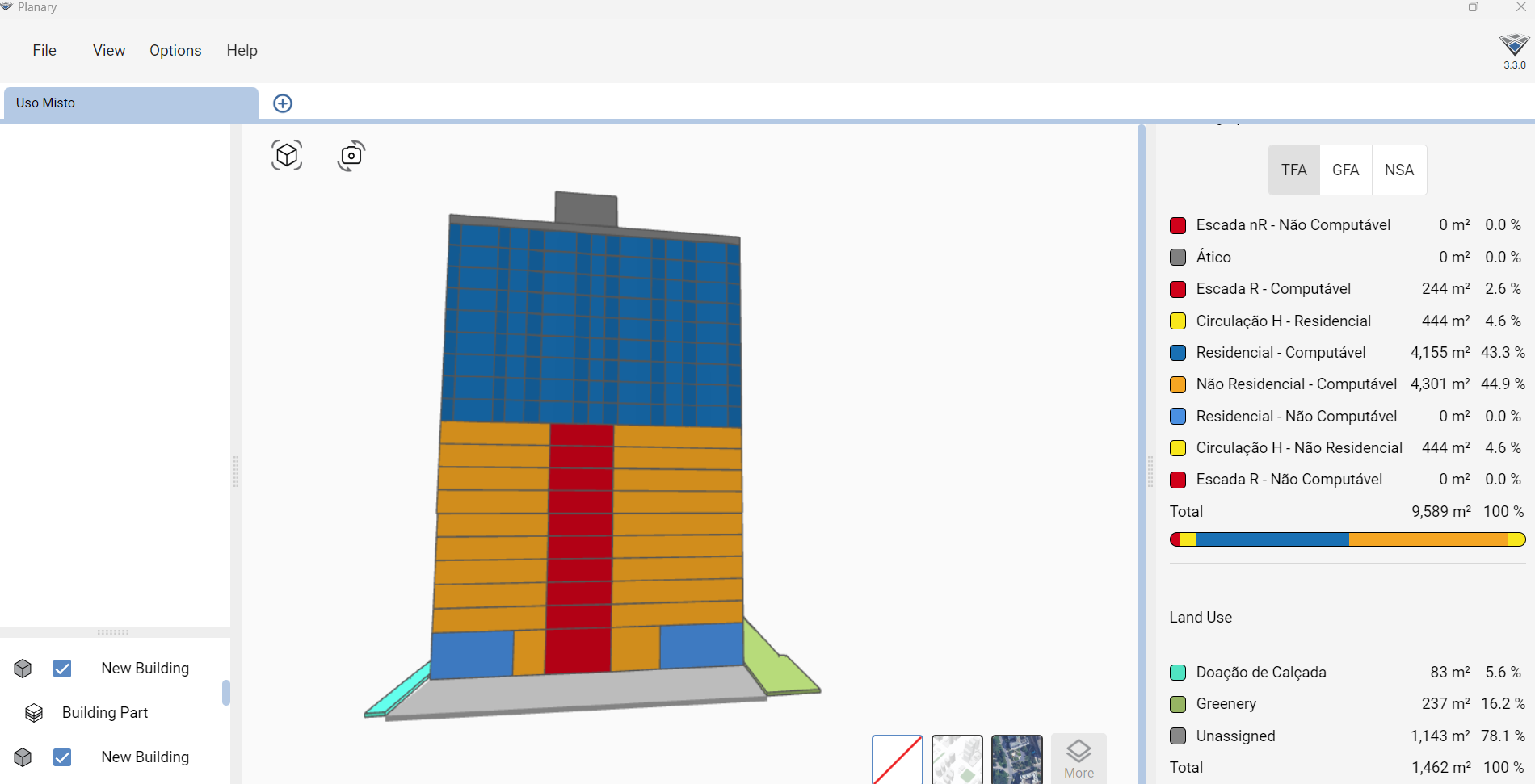The width and height of the screenshot is (1535, 784).
Task: Restore the Planary window
Action: (x=1474, y=7)
